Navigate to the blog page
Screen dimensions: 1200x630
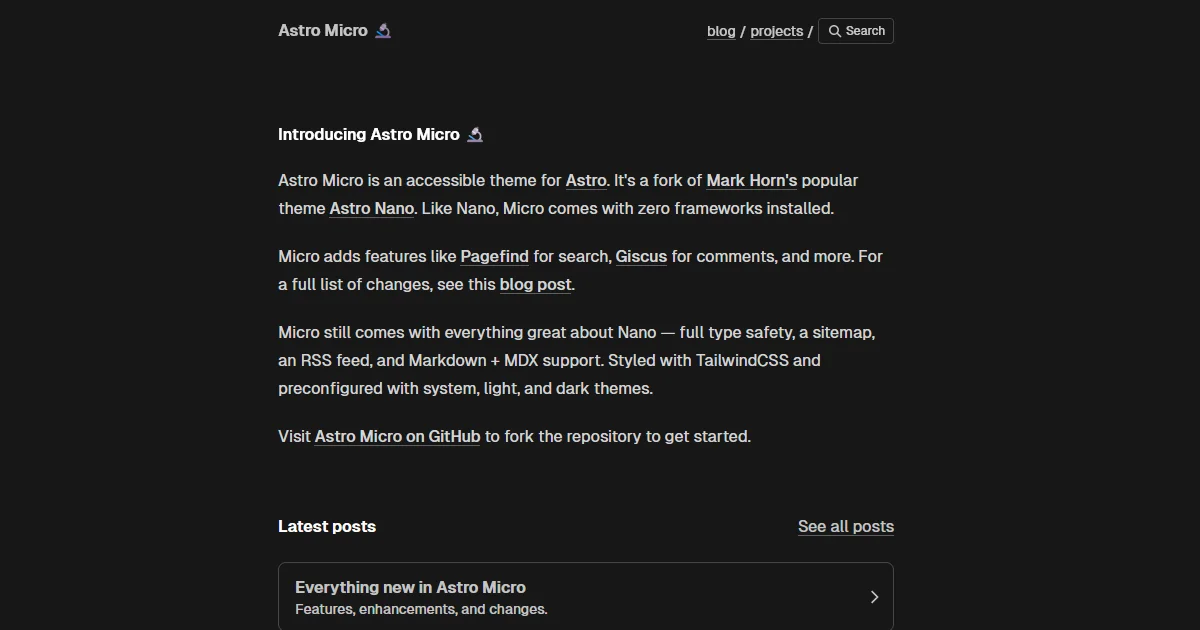coord(721,31)
